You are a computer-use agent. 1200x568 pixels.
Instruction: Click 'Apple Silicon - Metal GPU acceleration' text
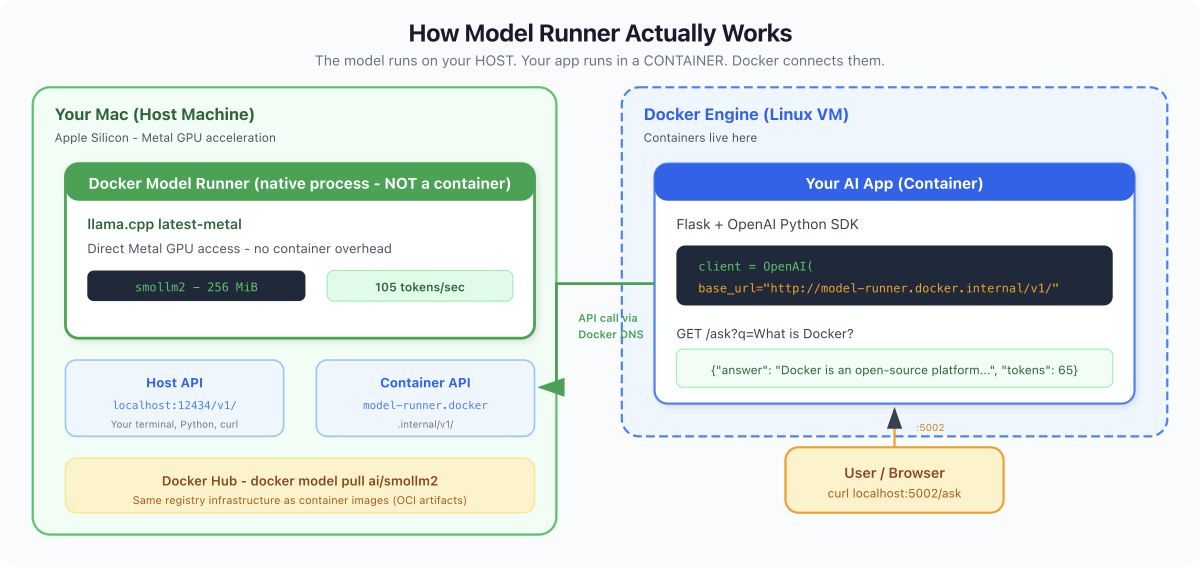point(165,138)
